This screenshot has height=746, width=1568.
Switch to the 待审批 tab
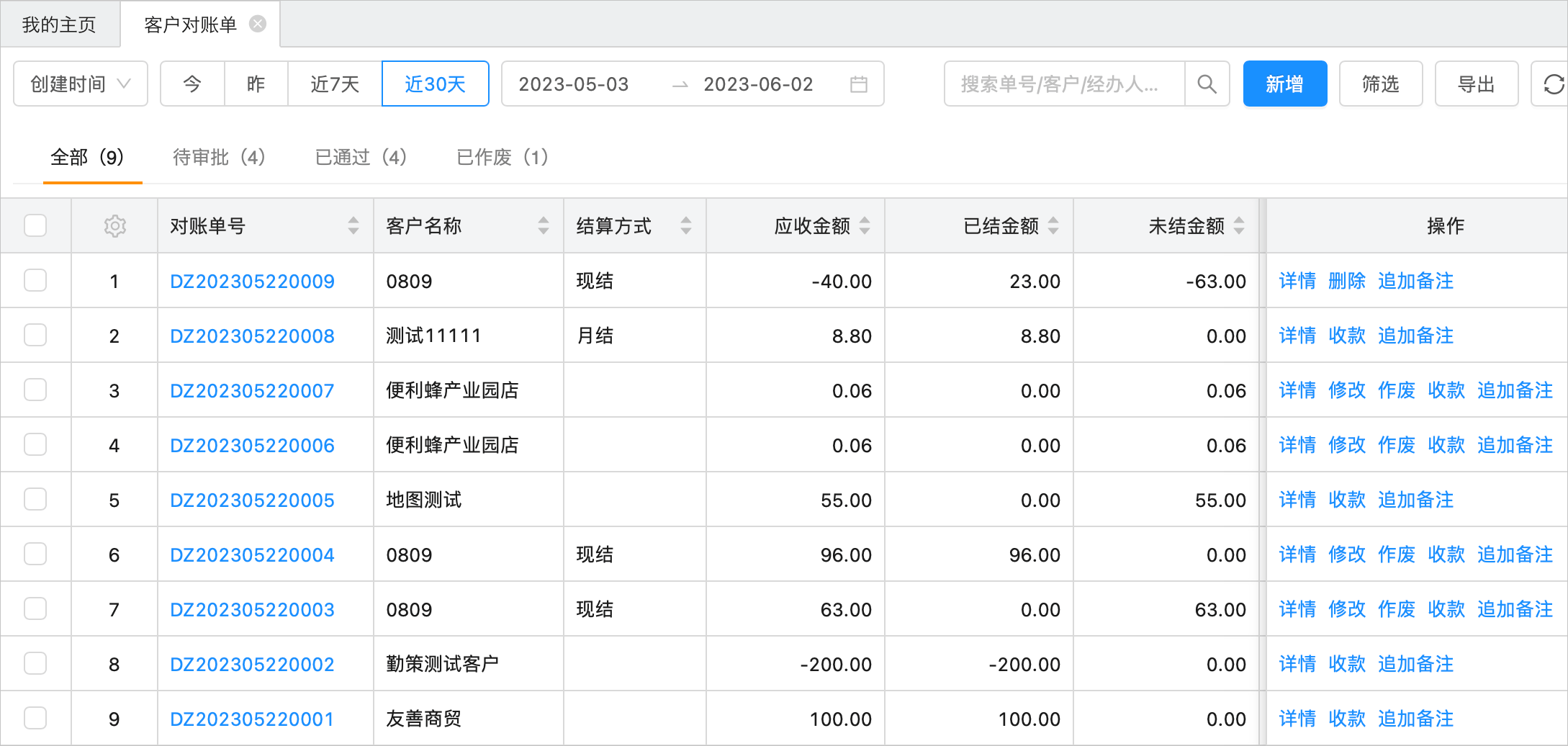(219, 157)
